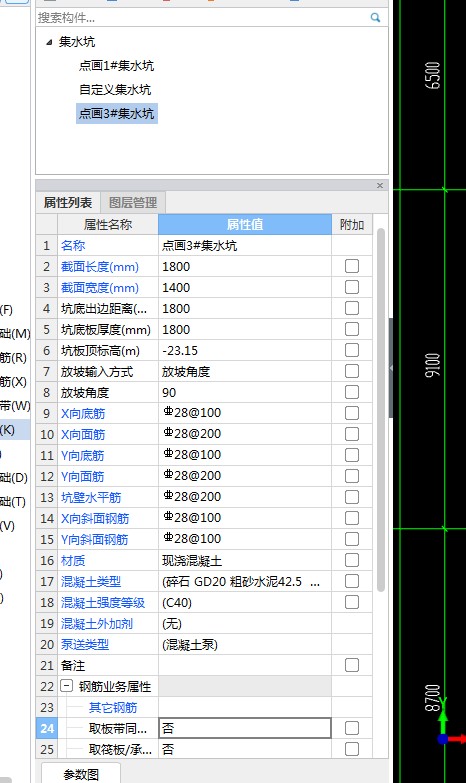Close the properties panel

pos(380,185)
